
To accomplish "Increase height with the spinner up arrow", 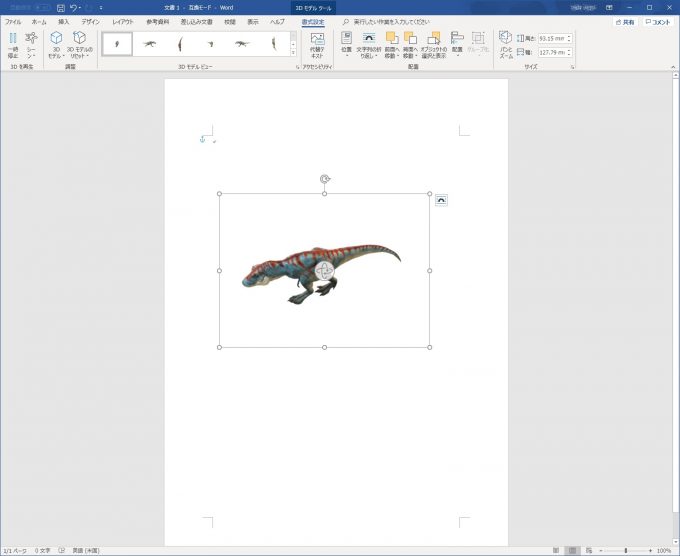I will coord(569,36).
